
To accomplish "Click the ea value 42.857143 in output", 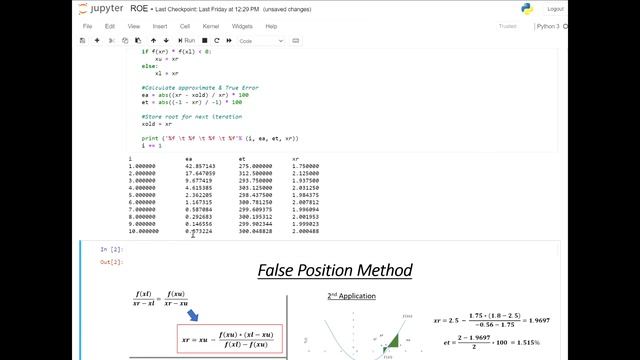I will [x=200, y=166].
